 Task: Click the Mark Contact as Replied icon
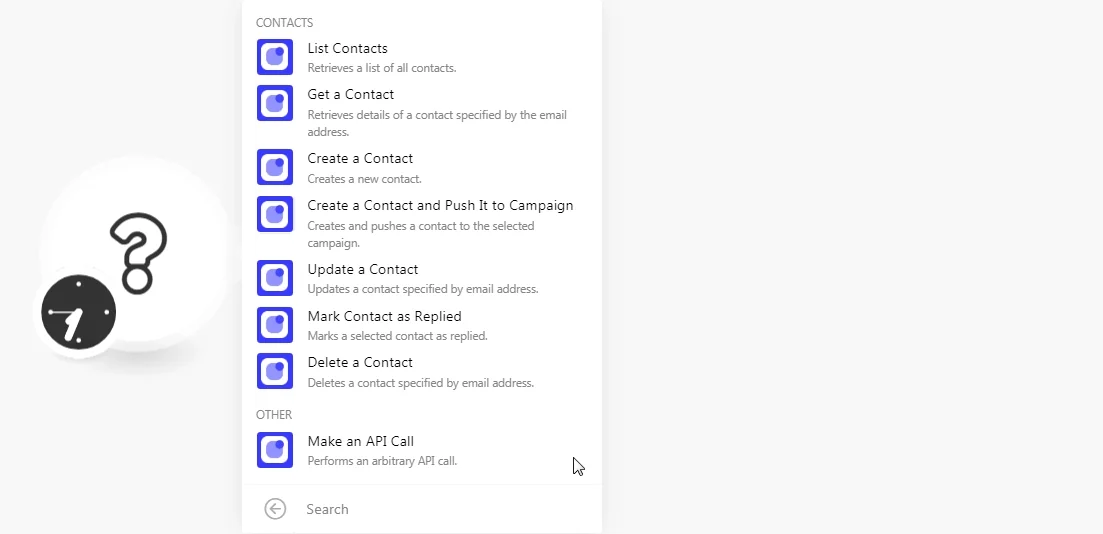click(274, 325)
